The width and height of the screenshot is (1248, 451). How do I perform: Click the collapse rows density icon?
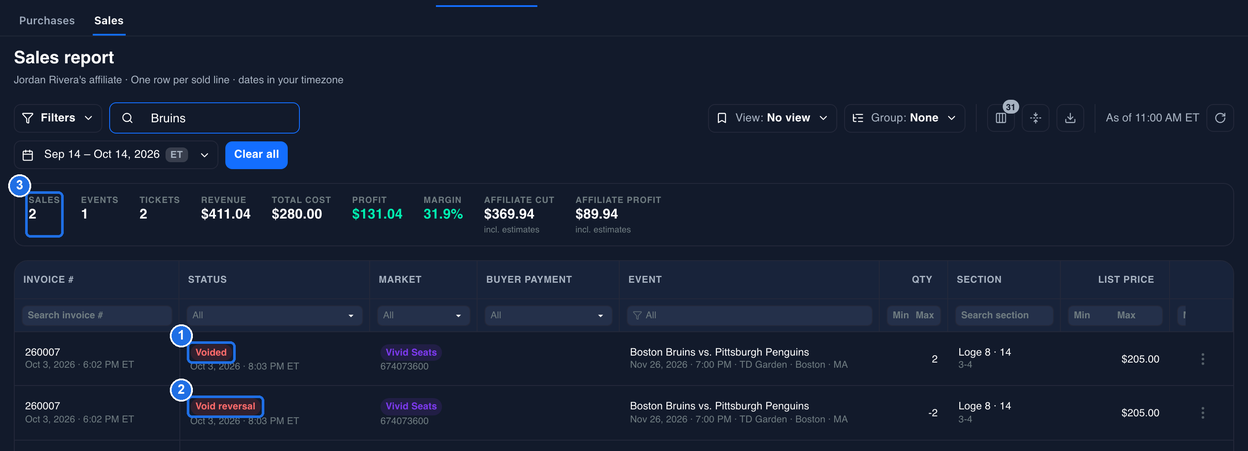tap(1035, 118)
